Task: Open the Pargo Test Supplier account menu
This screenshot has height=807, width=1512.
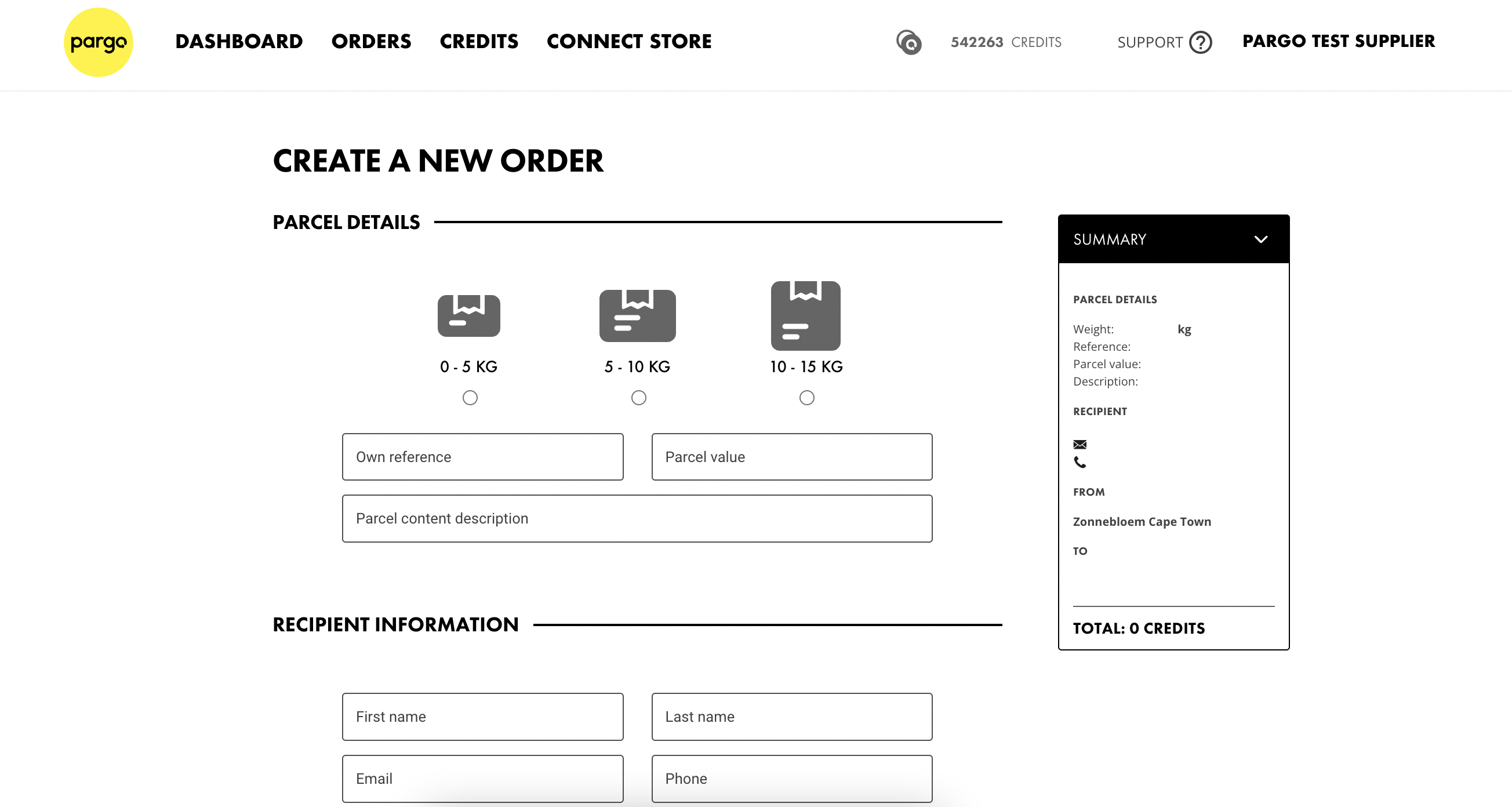Action: (x=1338, y=41)
